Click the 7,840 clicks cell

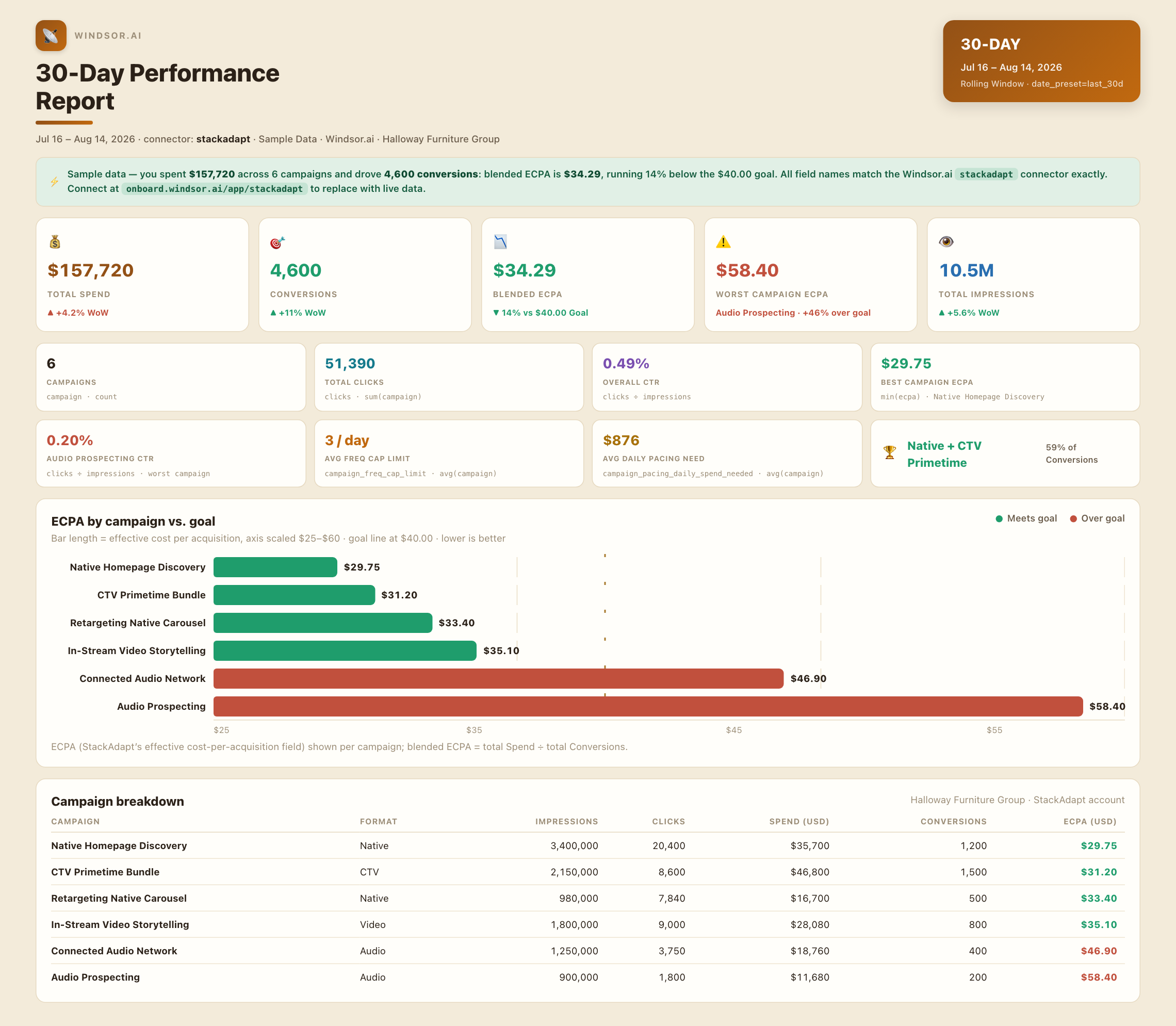coord(672,898)
